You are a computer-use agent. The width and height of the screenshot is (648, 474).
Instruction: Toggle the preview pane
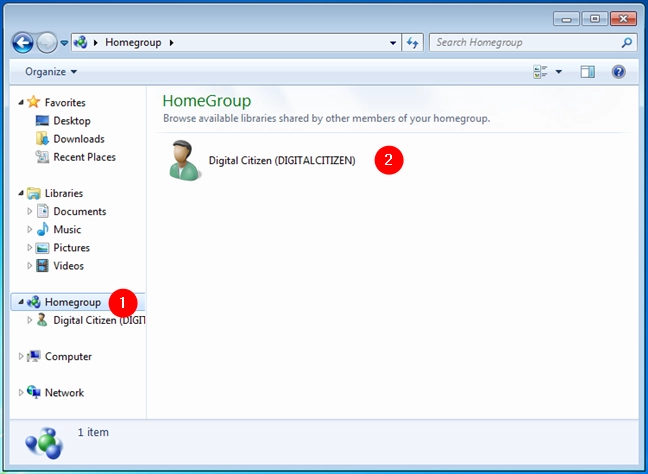click(x=587, y=72)
